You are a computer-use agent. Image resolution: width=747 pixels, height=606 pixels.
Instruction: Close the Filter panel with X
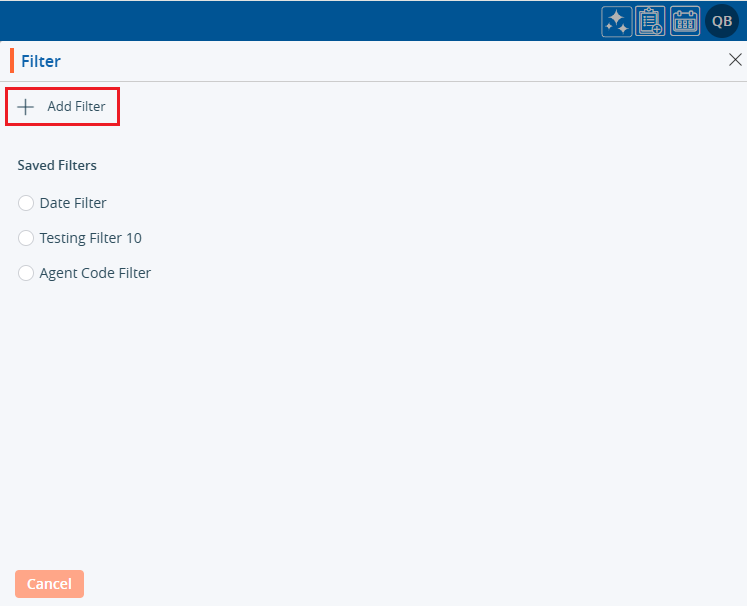pyautogui.click(x=735, y=60)
